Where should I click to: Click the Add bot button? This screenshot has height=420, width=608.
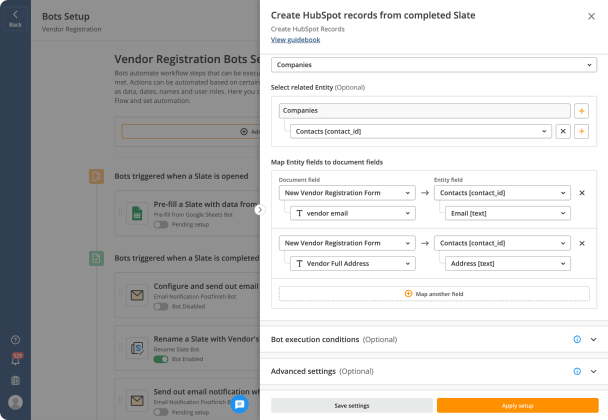(x=191, y=131)
